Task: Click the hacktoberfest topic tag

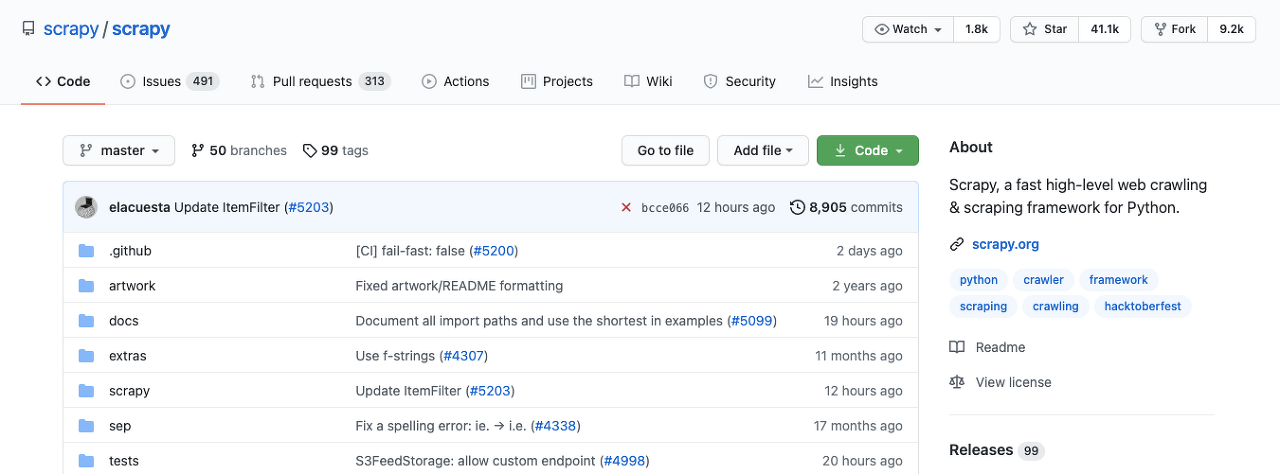Action: click(1143, 307)
